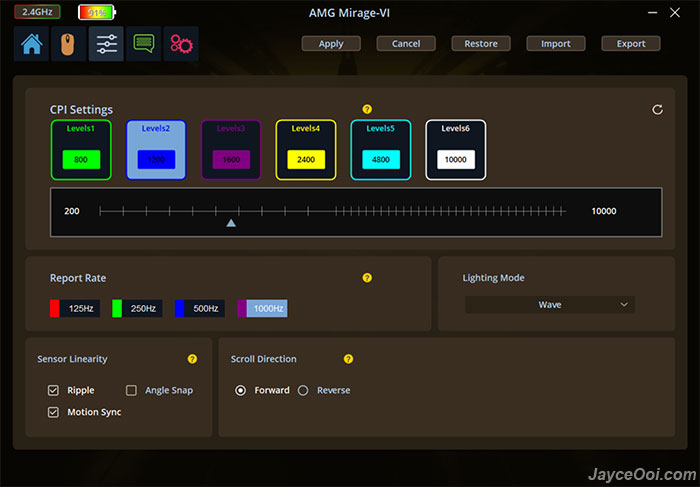700x487 pixels.
Task: Click the CPI slider triangle handle
Action: [231, 223]
